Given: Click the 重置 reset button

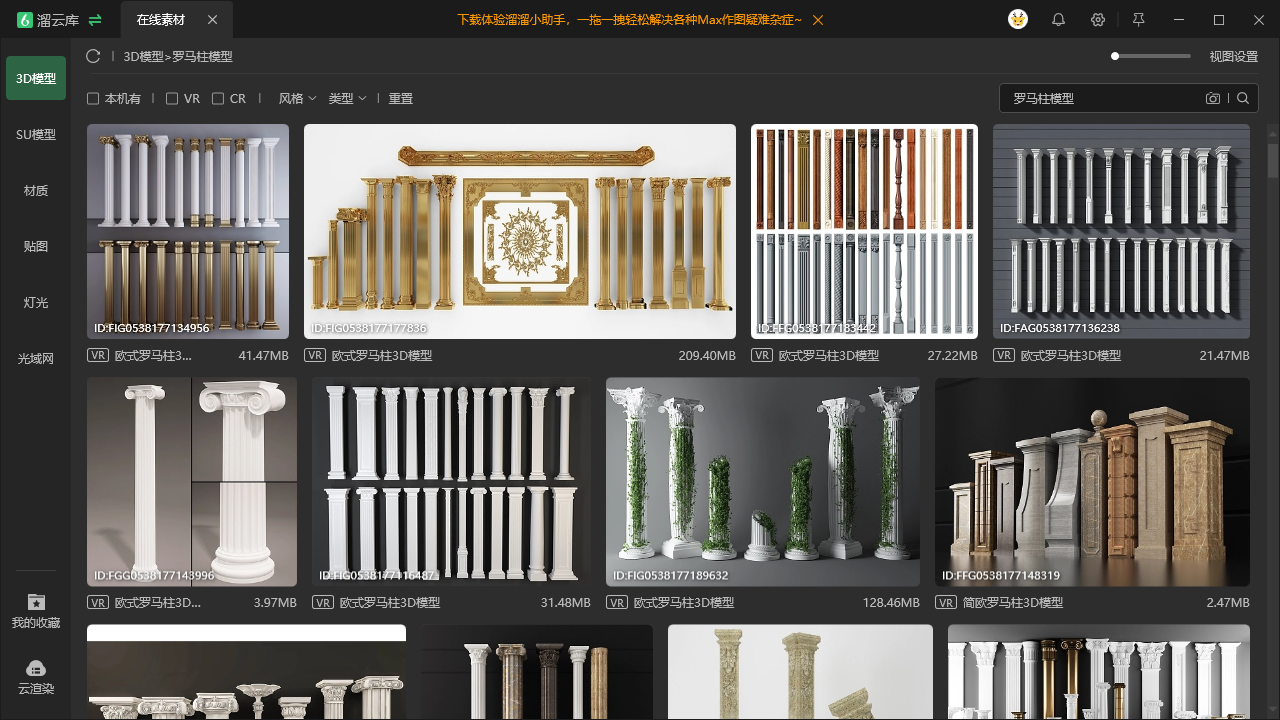Looking at the screenshot, I should point(401,98).
